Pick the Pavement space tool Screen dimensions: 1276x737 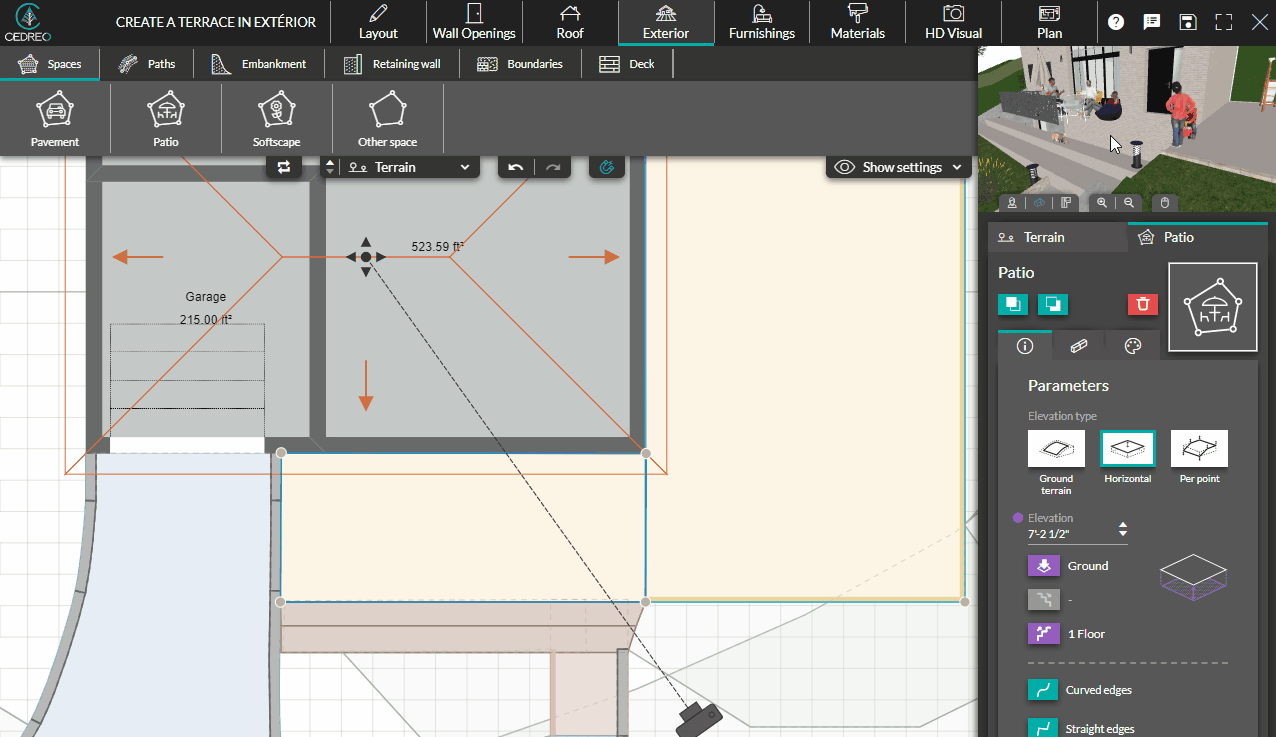click(x=55, y=119)
